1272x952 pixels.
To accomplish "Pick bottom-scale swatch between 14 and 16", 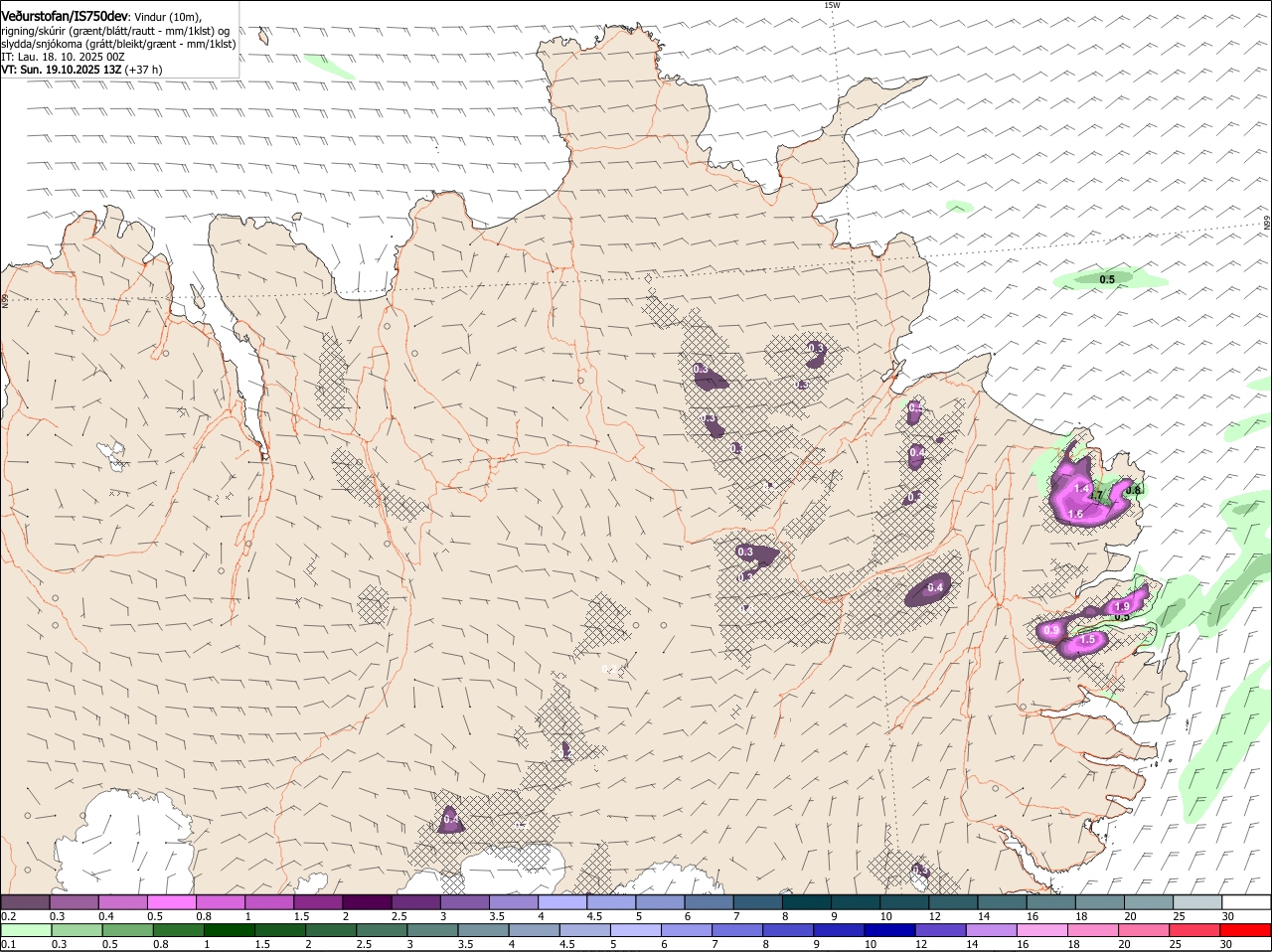I will click(990, 929).
